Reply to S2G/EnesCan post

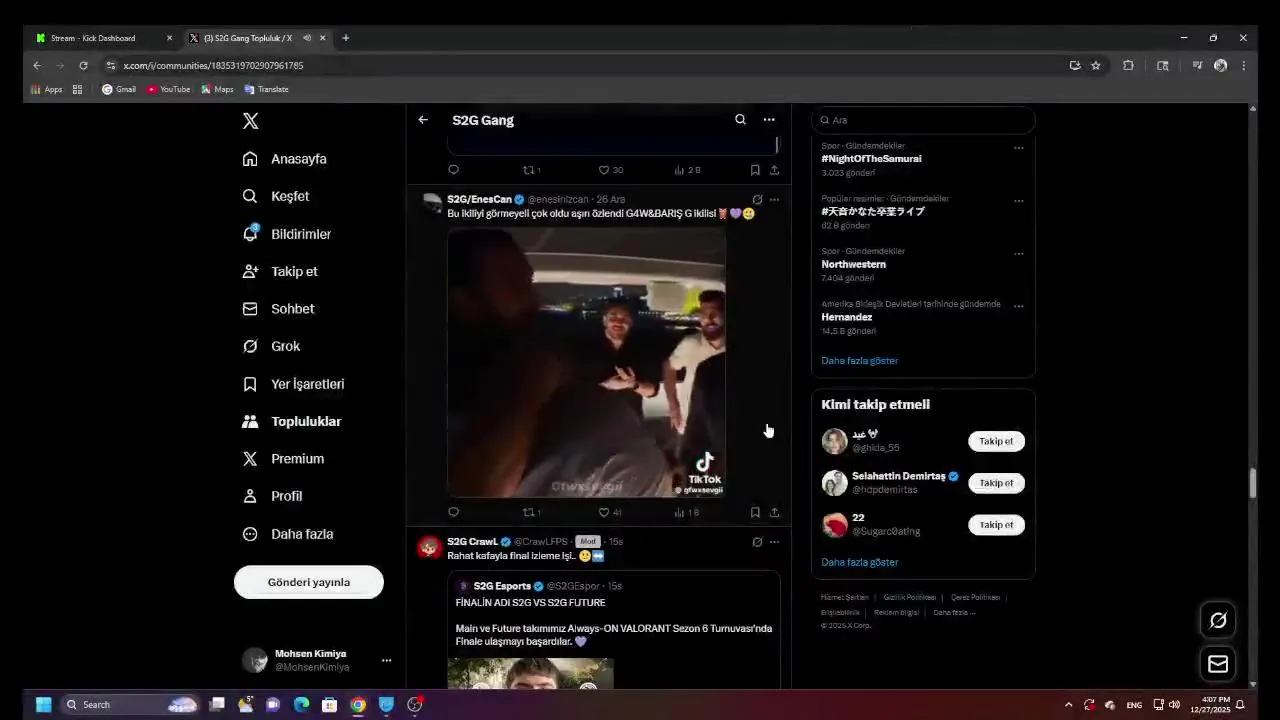[x=453, y=512]
